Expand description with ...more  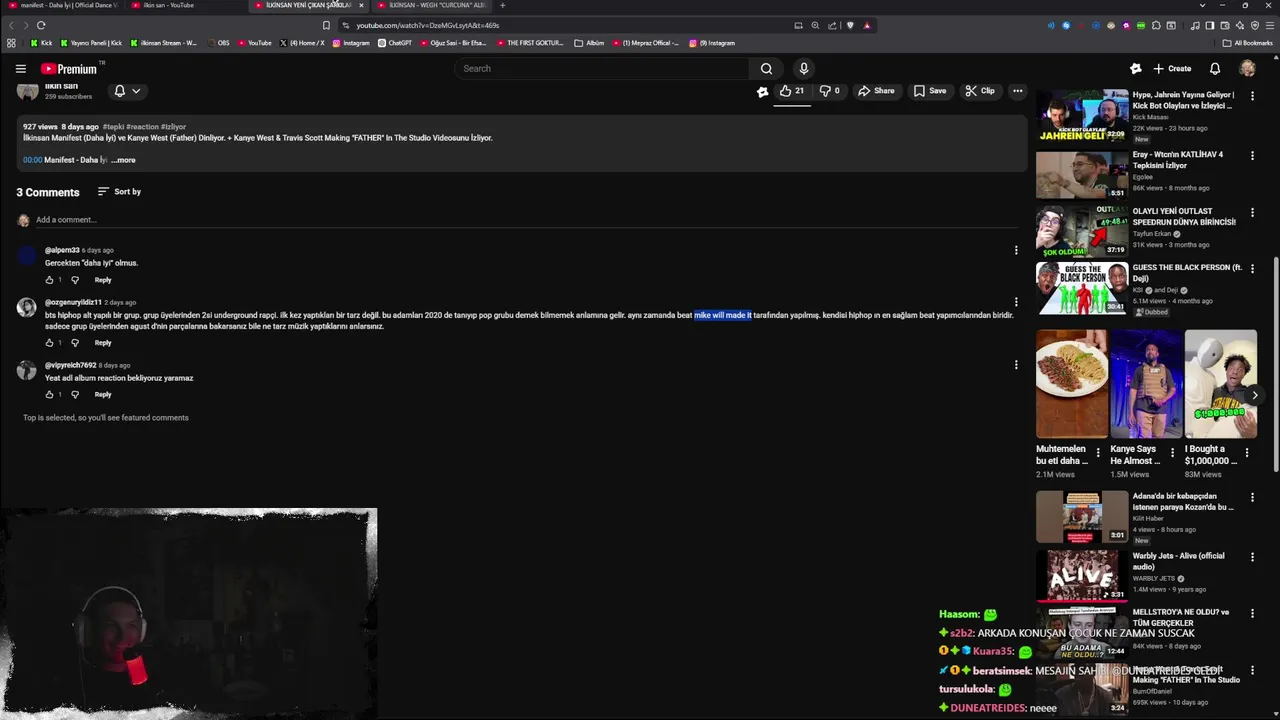coord(123,160)
